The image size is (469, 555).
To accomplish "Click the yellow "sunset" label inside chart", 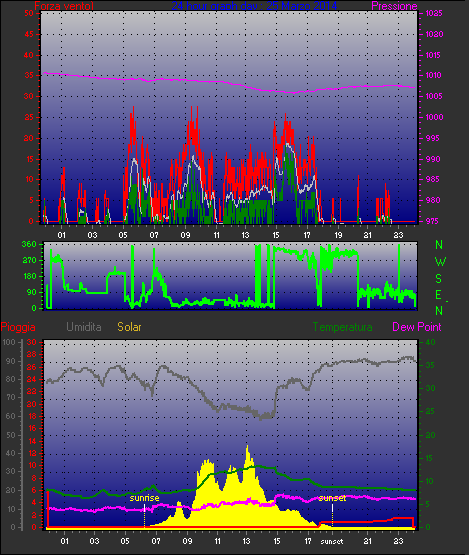I will tap(332, 498).
